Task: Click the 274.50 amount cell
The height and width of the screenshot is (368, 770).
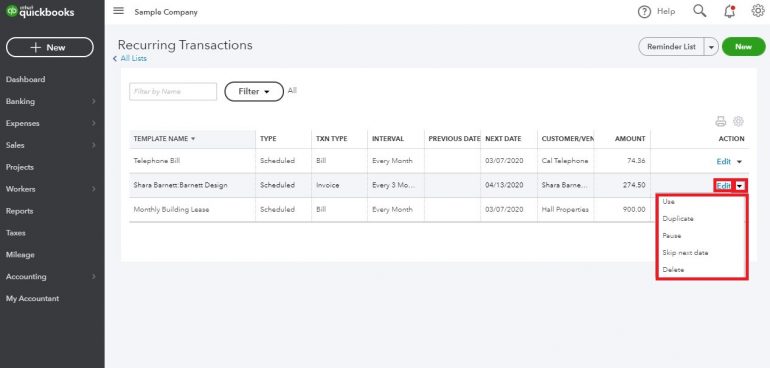Action: click(x=634, y=185)
